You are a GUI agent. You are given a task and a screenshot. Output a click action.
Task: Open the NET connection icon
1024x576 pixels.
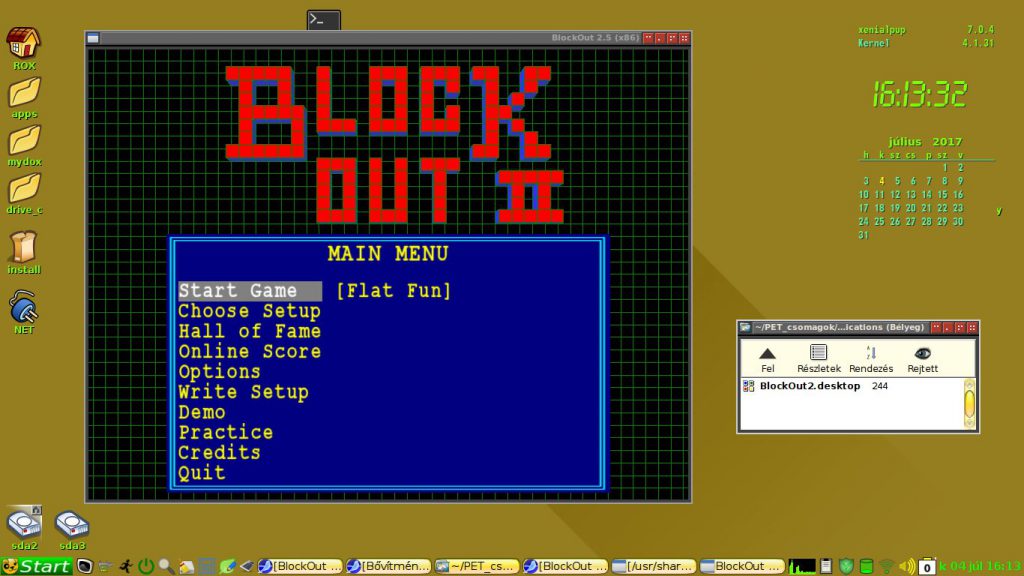click(x=24, y=306)
